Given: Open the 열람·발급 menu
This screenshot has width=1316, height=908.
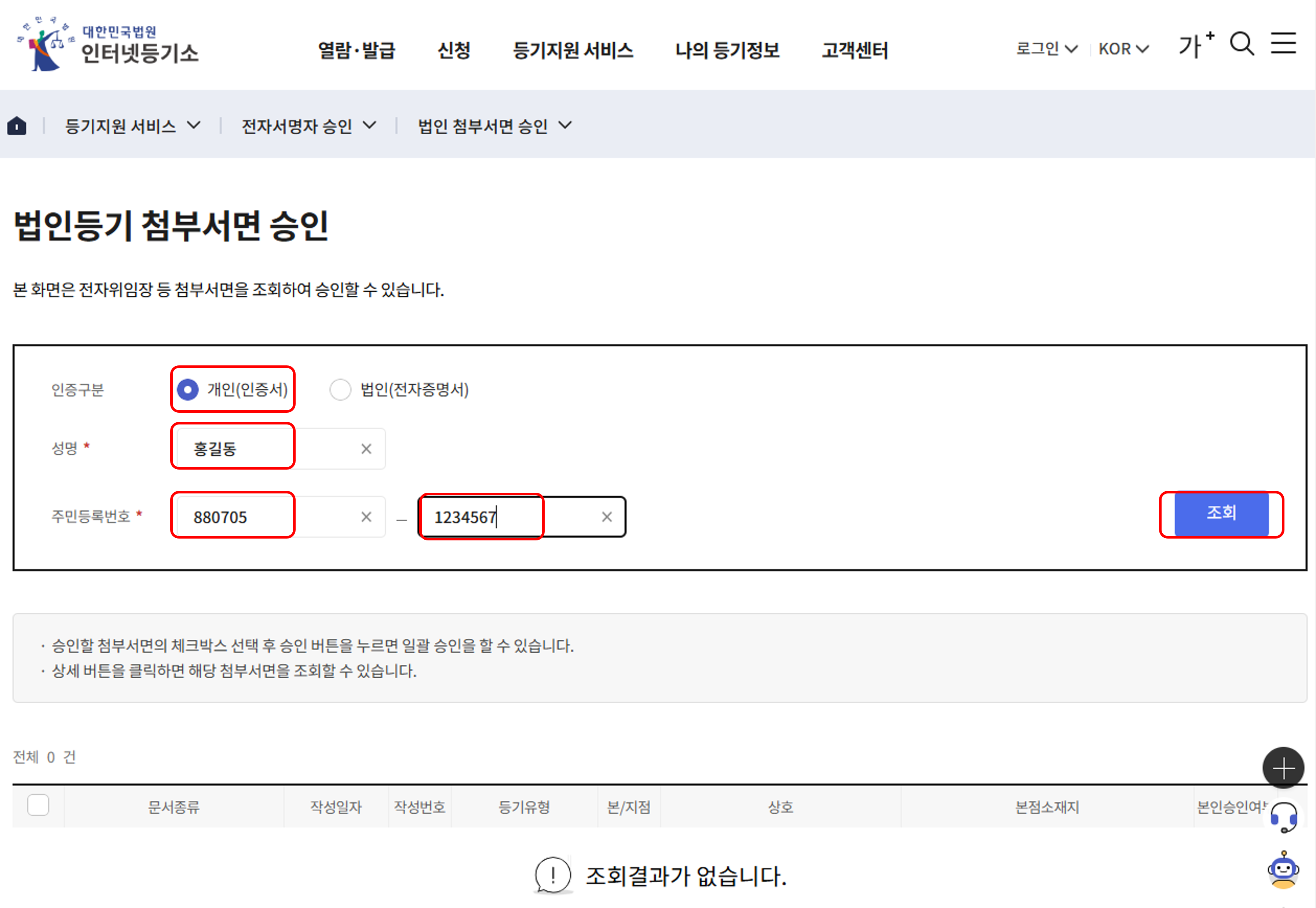Looking at the screenshot, I should (x=357, y=50).
